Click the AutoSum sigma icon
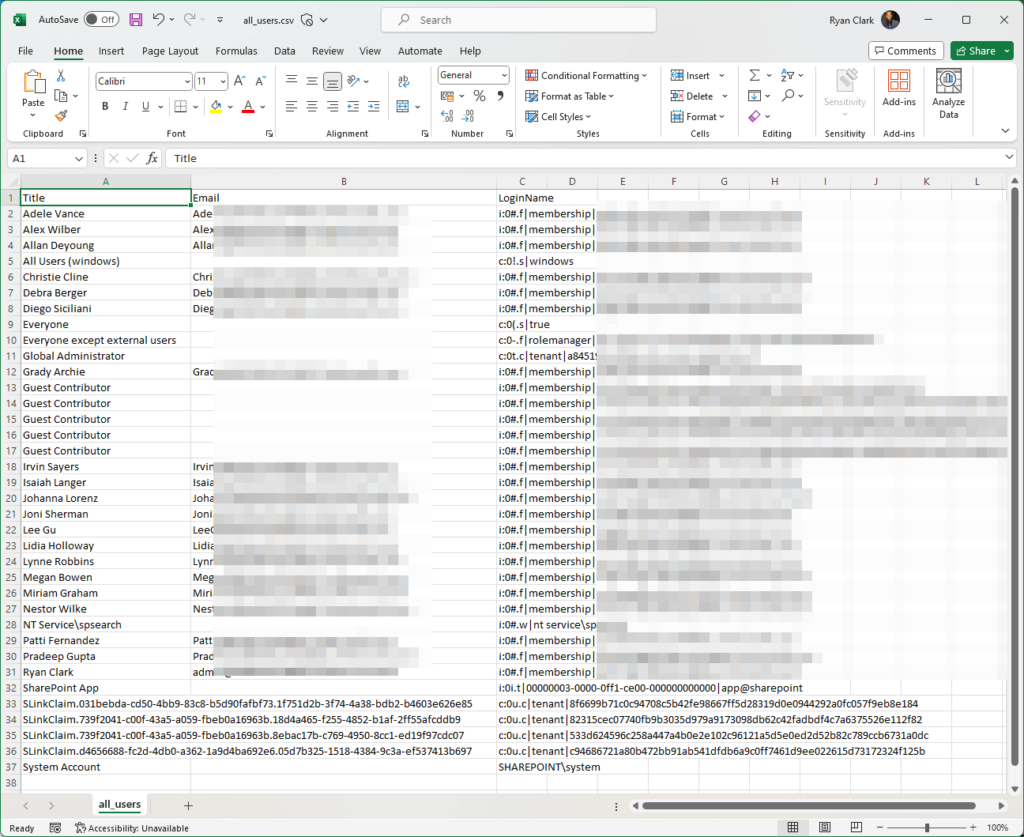Viewport: 1024px width, 837px height. coord(754,75)
